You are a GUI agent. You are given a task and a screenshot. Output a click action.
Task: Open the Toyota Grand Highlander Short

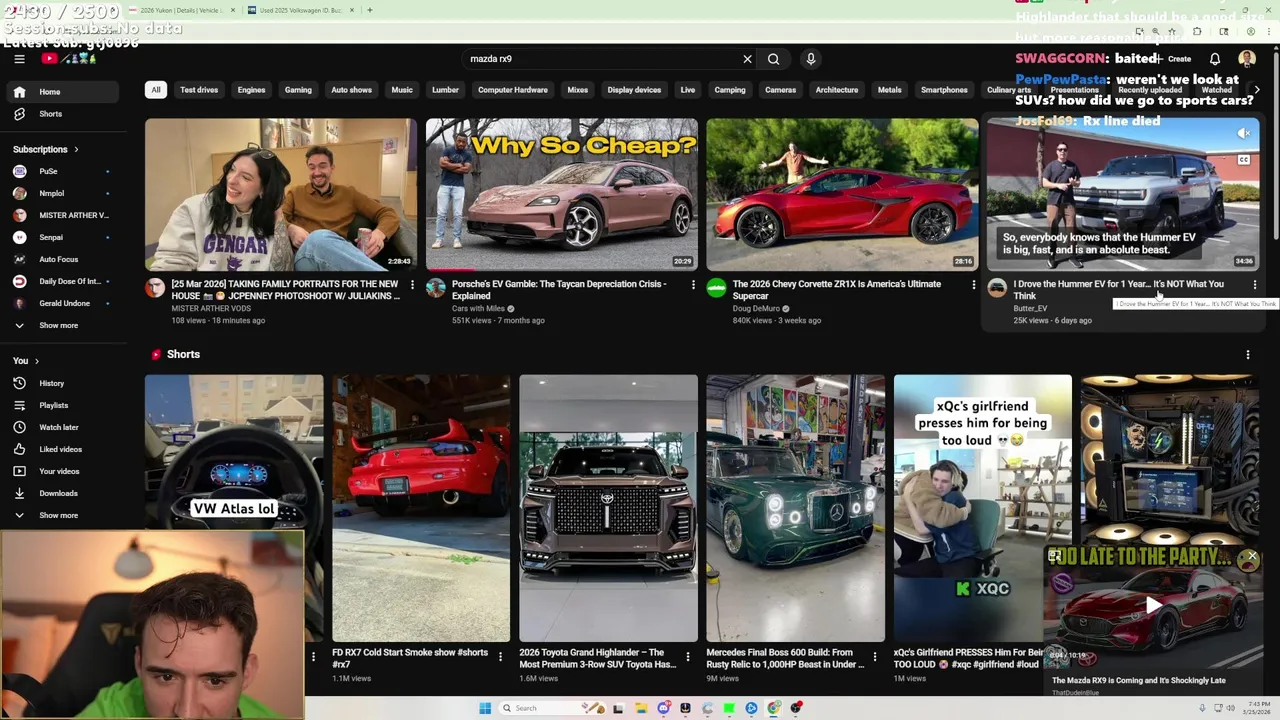608,508
